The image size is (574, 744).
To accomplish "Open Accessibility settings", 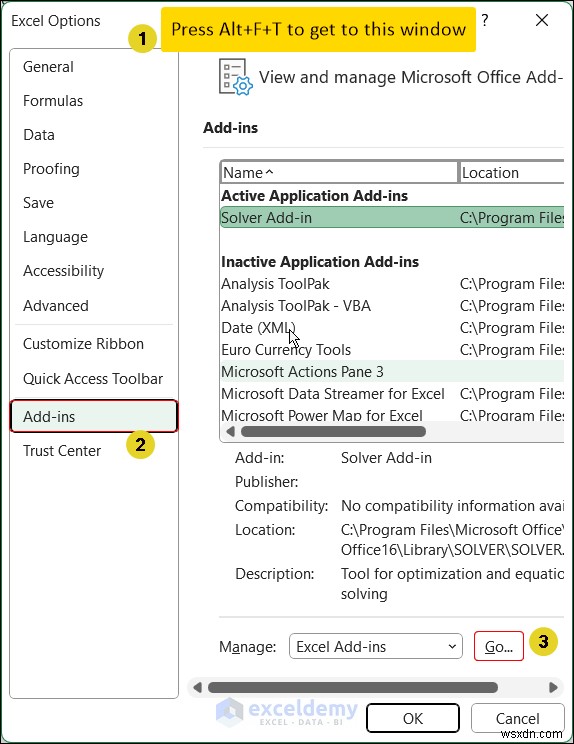I will [64, 271].
